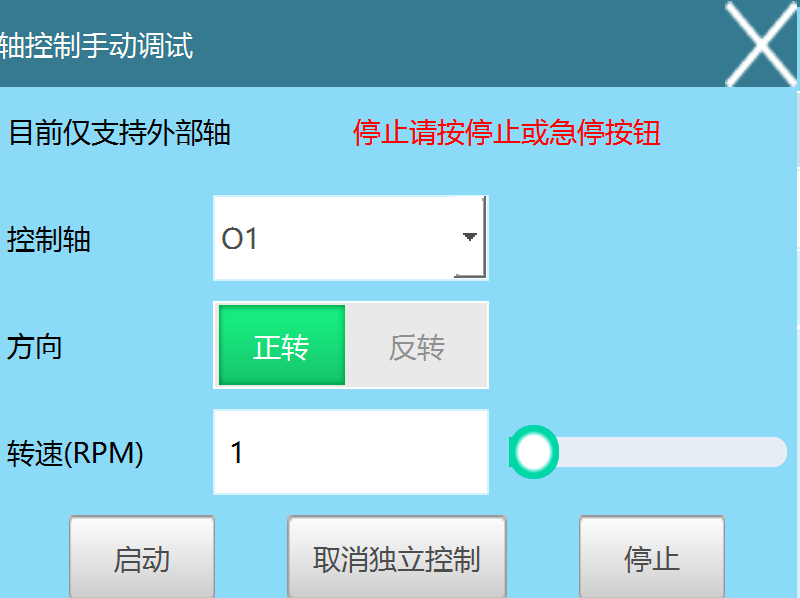Click the O1 control axis combo box

(335, 239)
